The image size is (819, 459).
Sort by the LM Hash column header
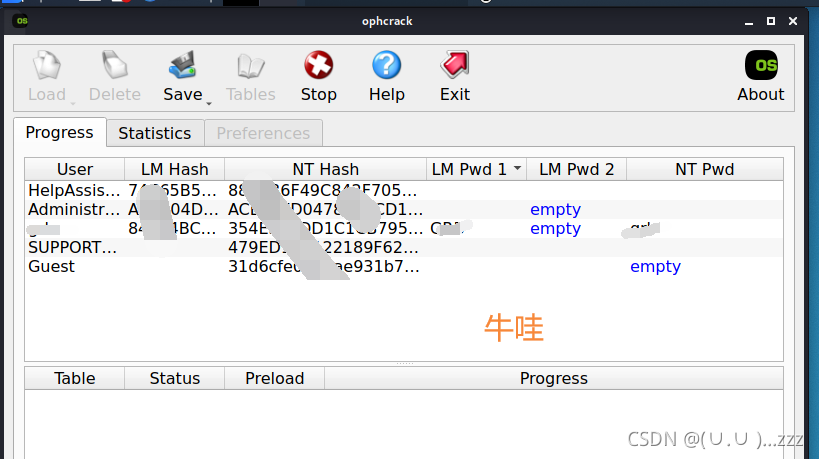click(x=174, y=169)
